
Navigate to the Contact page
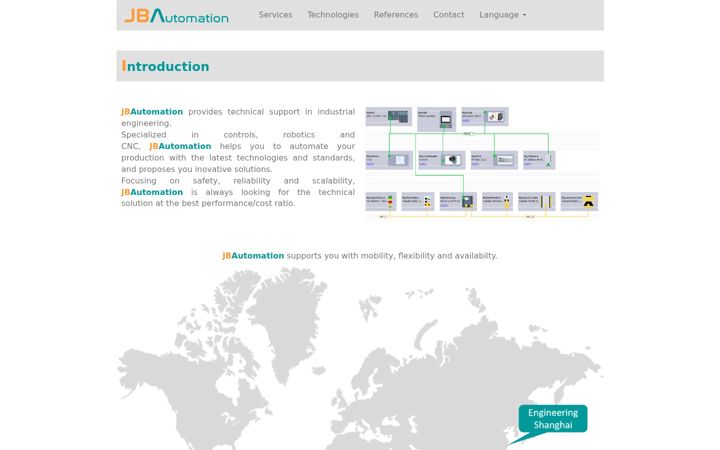pyautogui.click(x=449, y=15)
